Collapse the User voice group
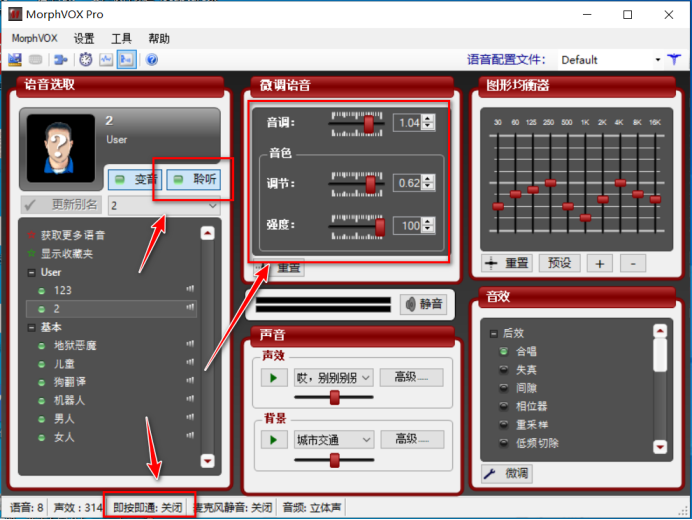Image resolution: width=692 pixels, height=520 pixels. pos(31,273)
